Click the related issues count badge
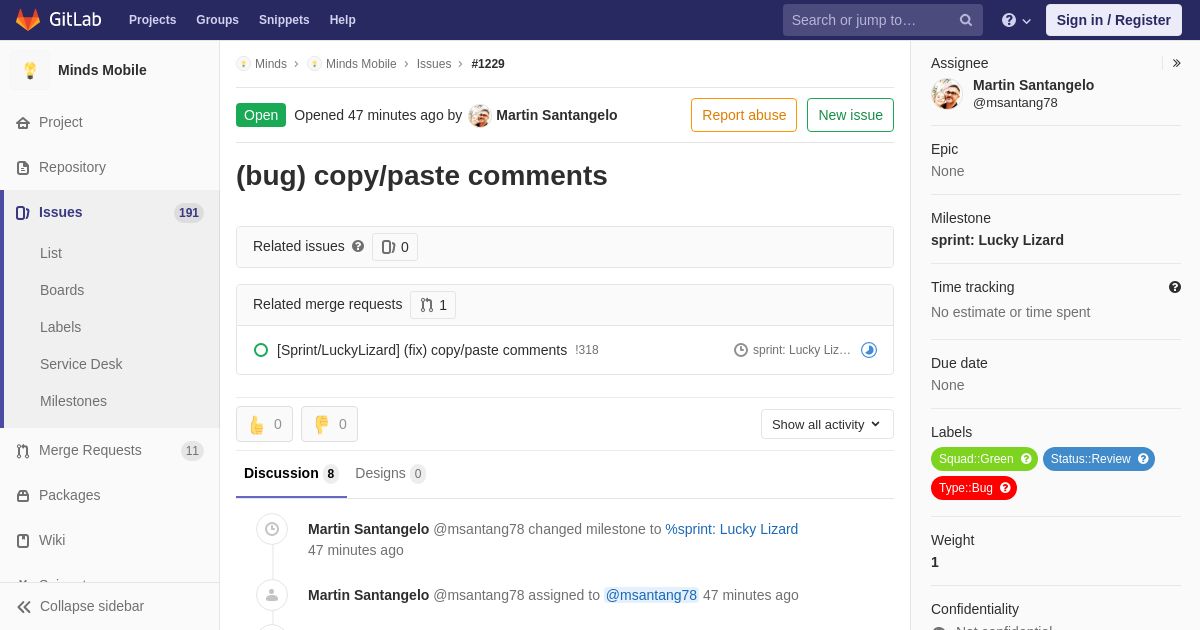 395,247
